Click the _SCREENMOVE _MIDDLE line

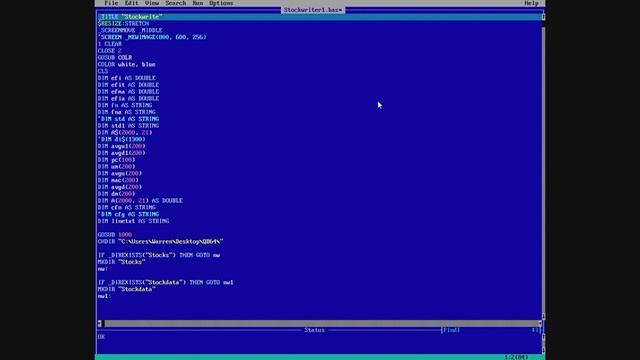click(130, 30)
